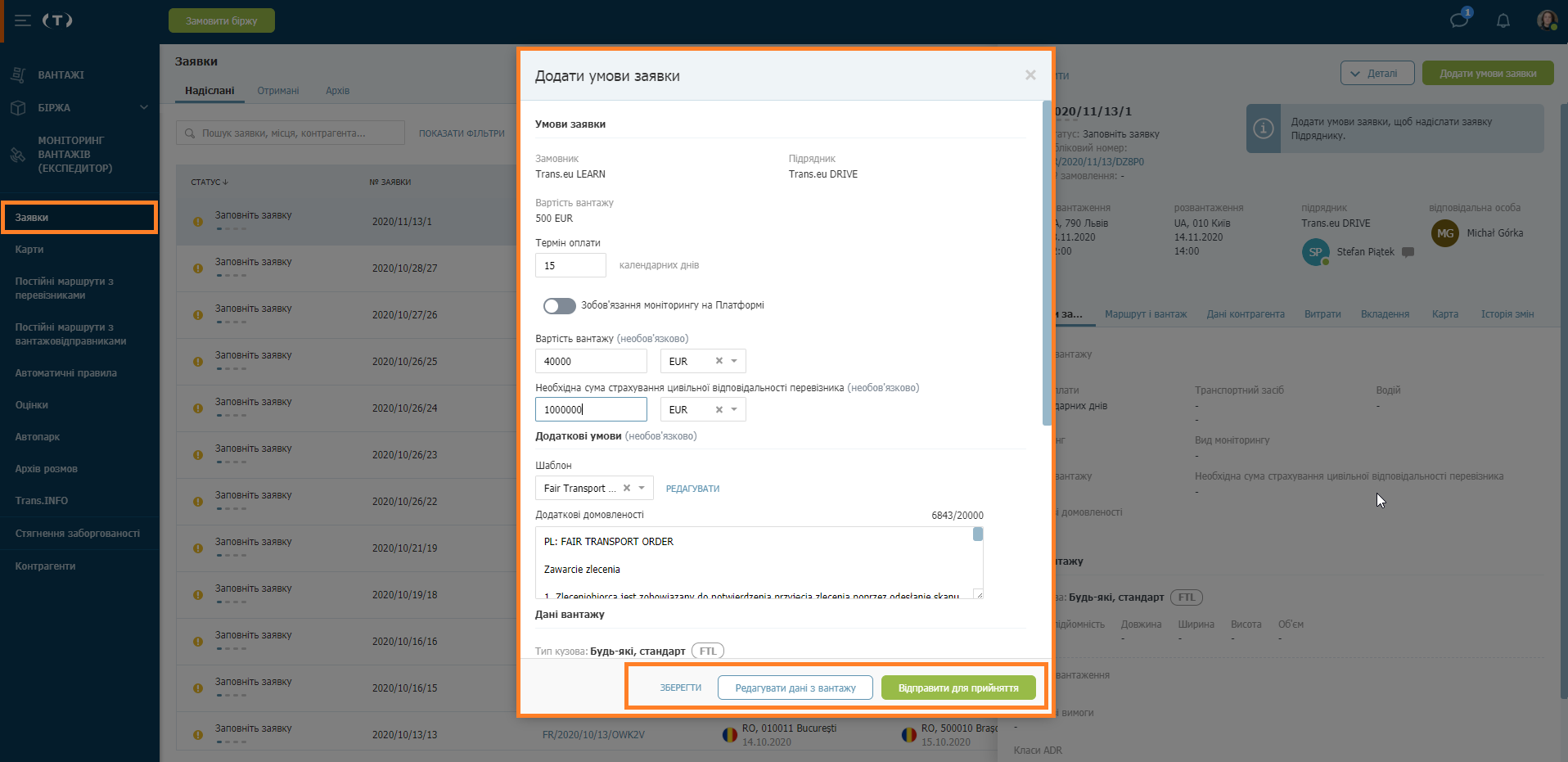Screen dimensions: 1568x762
Task: Switch to the Архів tab
Action: coord(337,91)
